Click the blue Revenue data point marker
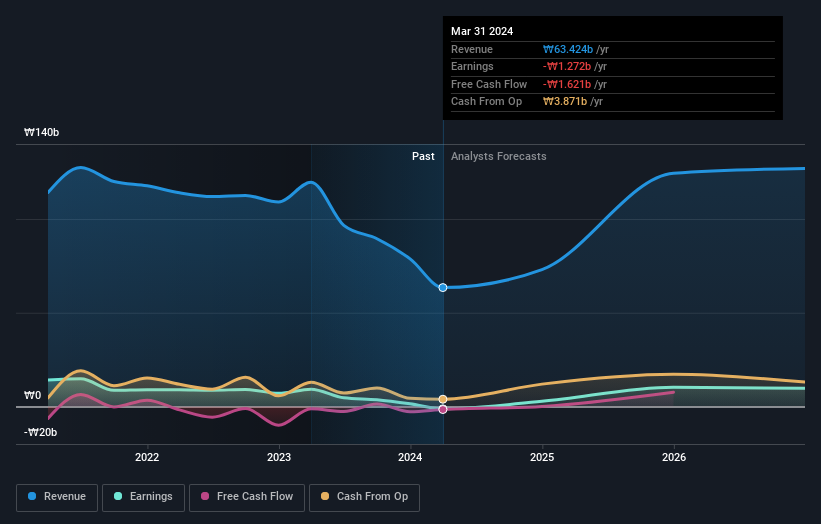Viewport: 821px width, 524px height. [x=443, y=287]
